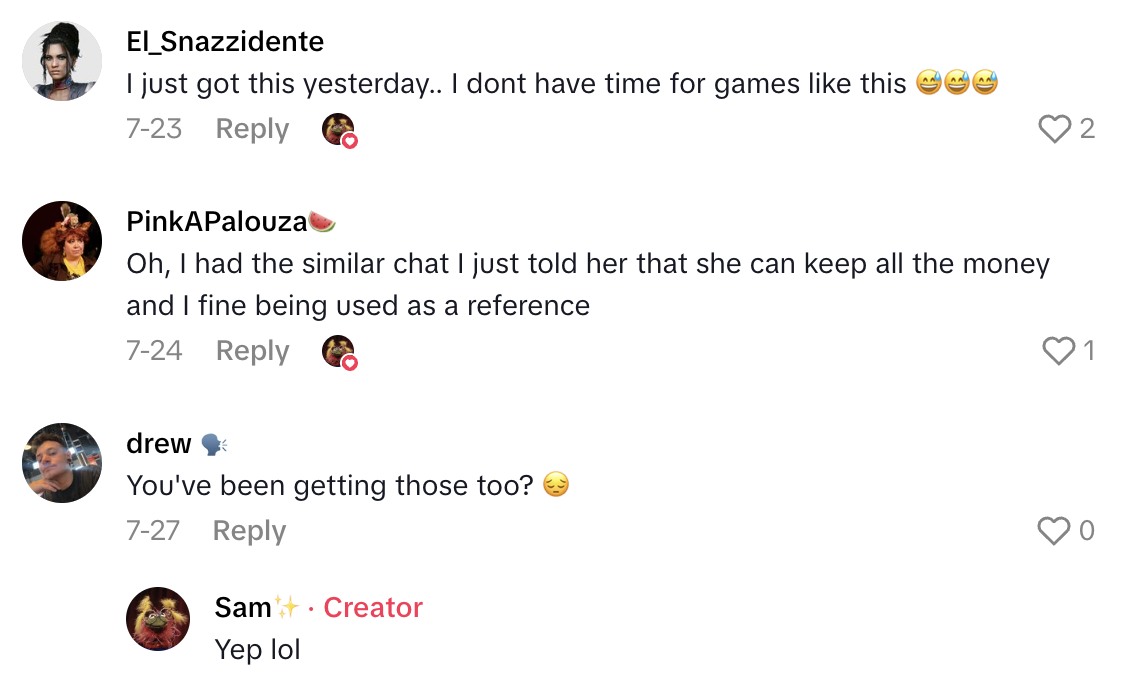
Task: Click creator-liked badge beside 7-24 Reply
Action: tap(339, 352)
